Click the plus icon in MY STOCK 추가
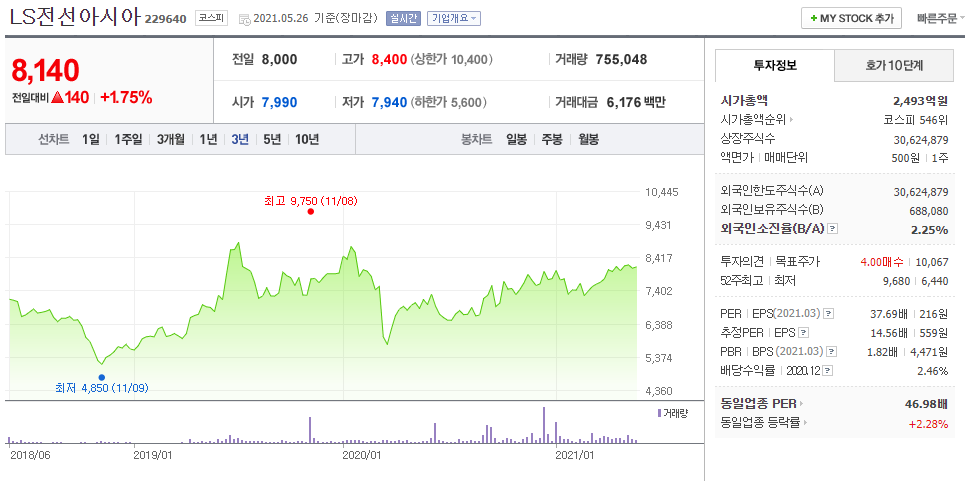Viewport: 973px width, 481px height. [813, 19]
